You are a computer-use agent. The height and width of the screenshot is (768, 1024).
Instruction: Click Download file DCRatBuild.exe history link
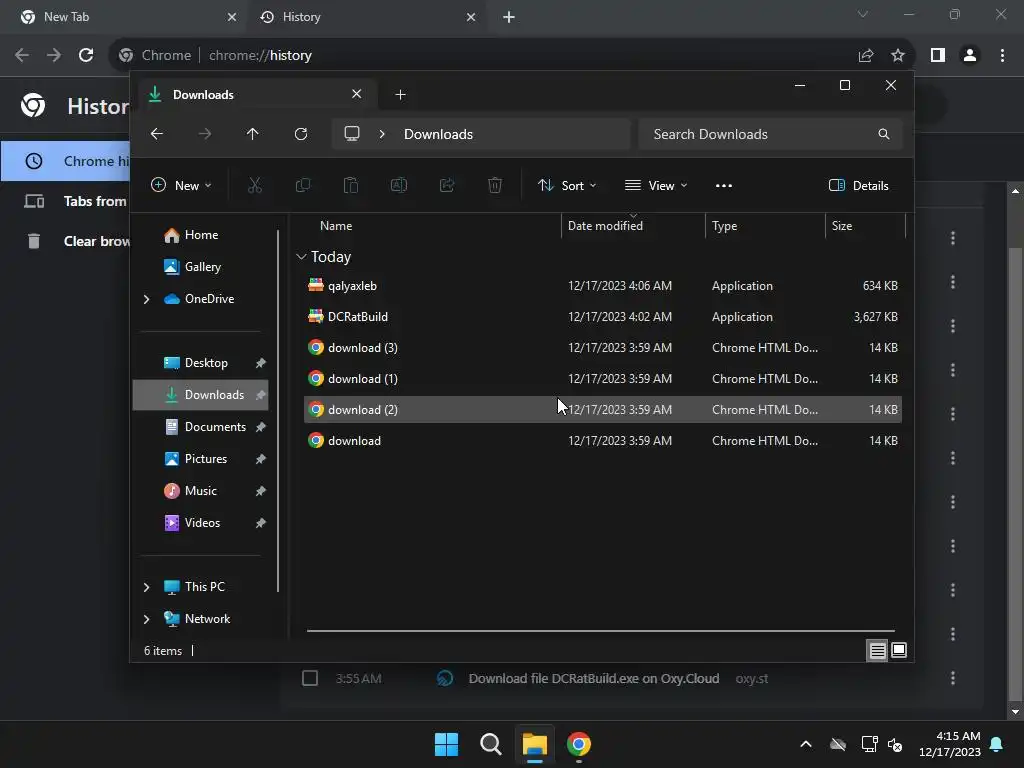pos(594,679)
